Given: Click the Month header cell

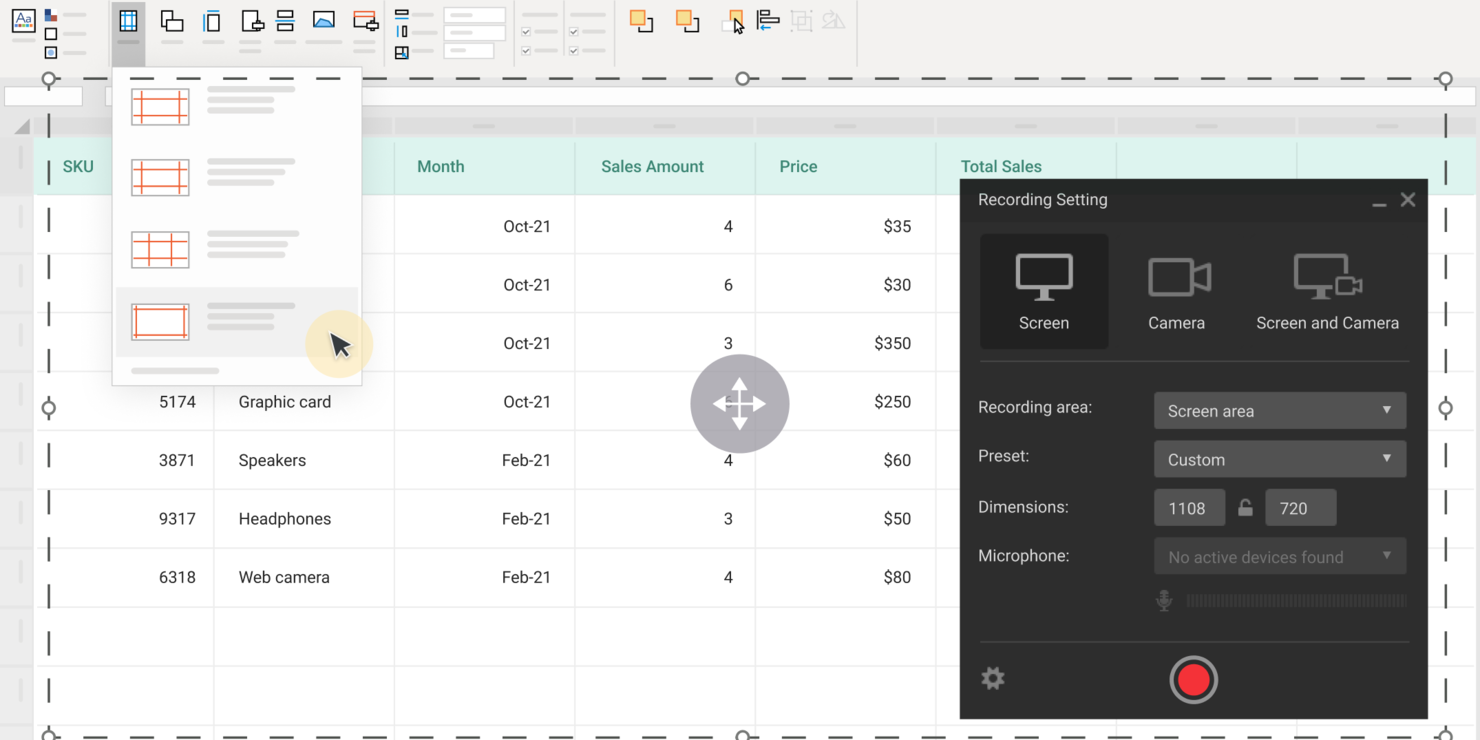Looking at the screenshot, I should click(x=485, y=167).
